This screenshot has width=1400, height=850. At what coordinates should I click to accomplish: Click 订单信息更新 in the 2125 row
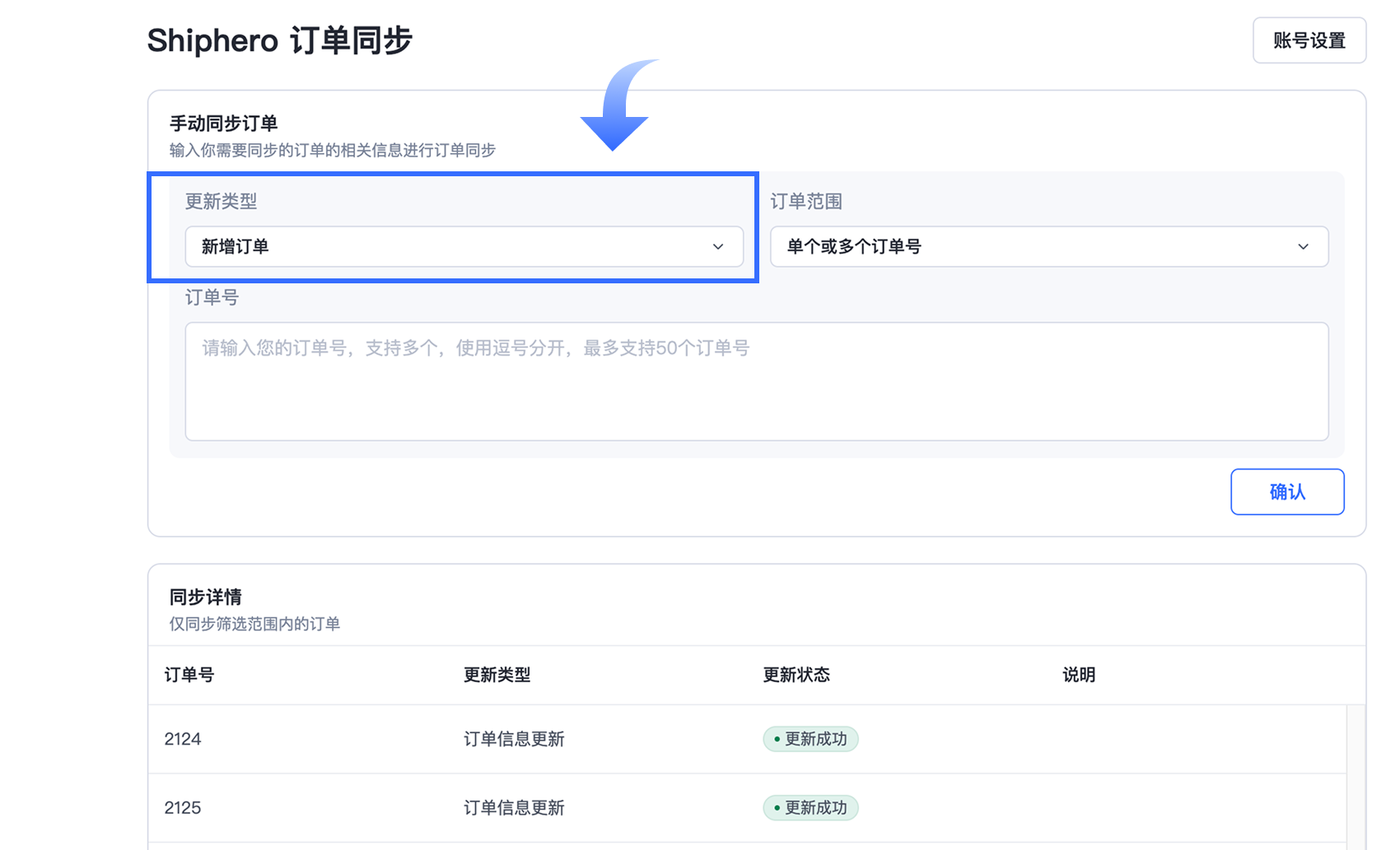point(514,807)
